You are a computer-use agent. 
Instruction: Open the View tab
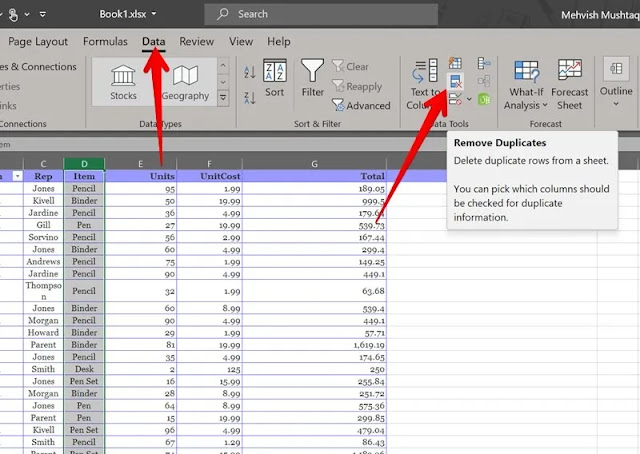coord(241,42)
